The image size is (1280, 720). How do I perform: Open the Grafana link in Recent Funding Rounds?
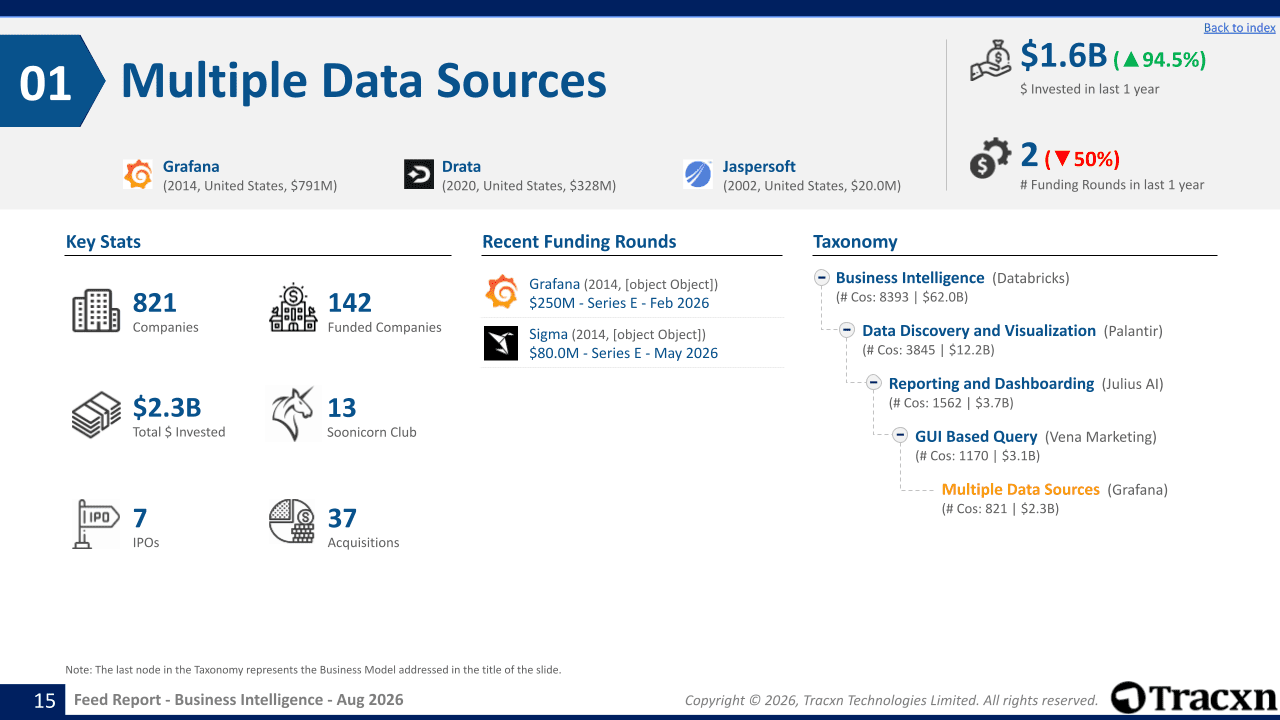point(554,284)
